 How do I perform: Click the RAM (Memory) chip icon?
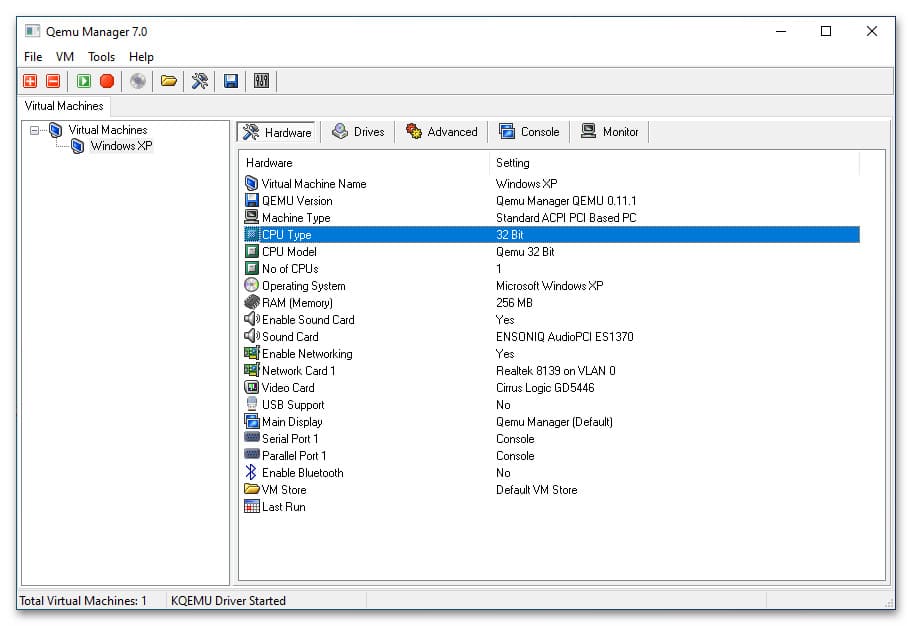click(252, 302)
